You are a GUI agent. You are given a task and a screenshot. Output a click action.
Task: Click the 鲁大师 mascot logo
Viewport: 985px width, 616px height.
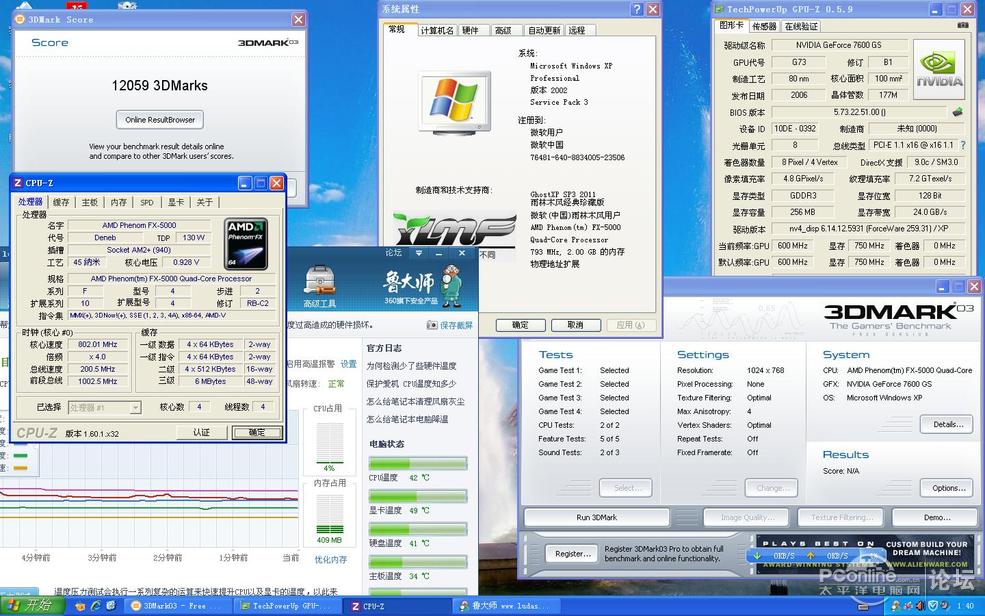pos(450,284)
